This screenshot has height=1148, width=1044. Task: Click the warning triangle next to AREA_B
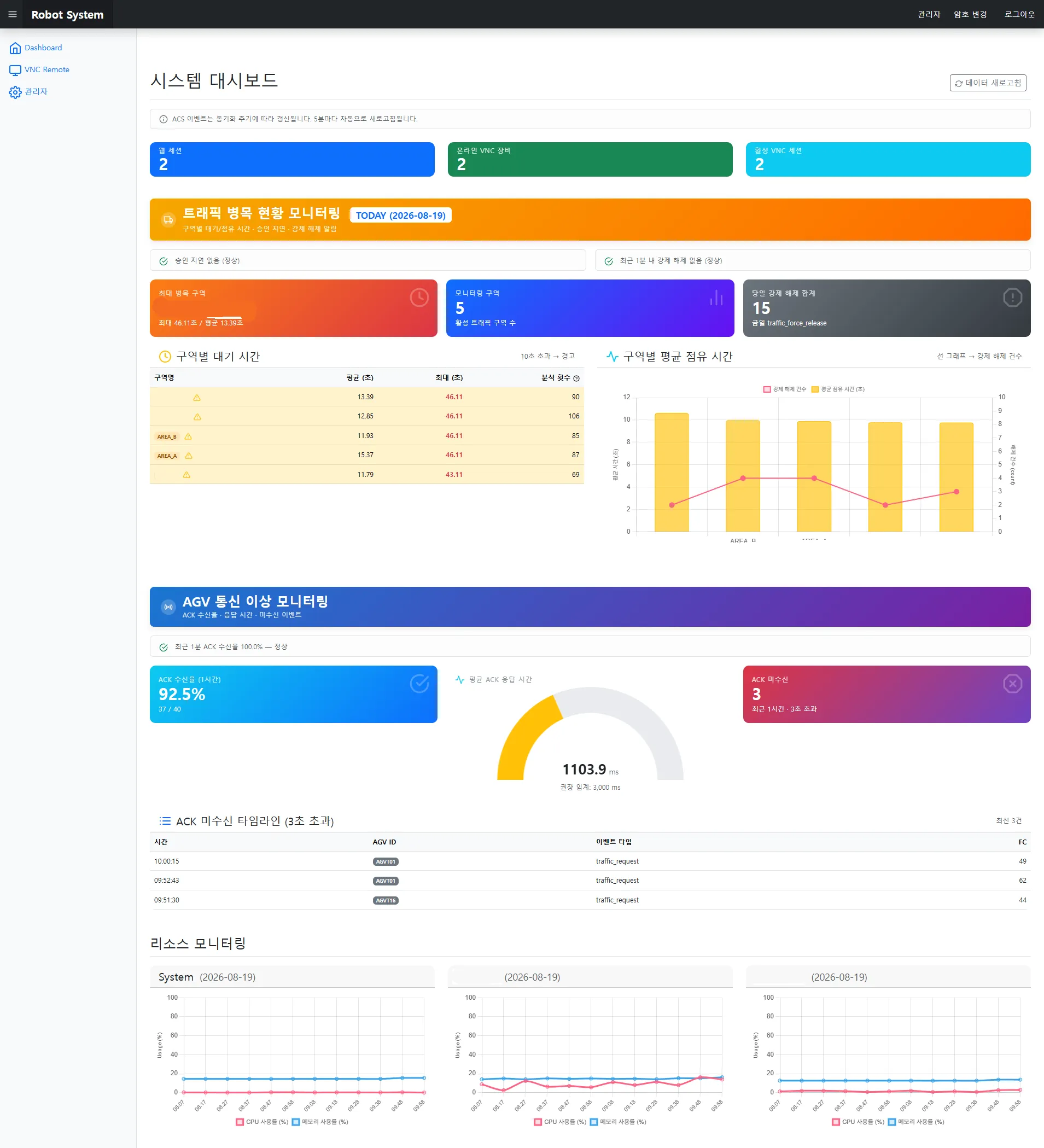coord(189,437)
